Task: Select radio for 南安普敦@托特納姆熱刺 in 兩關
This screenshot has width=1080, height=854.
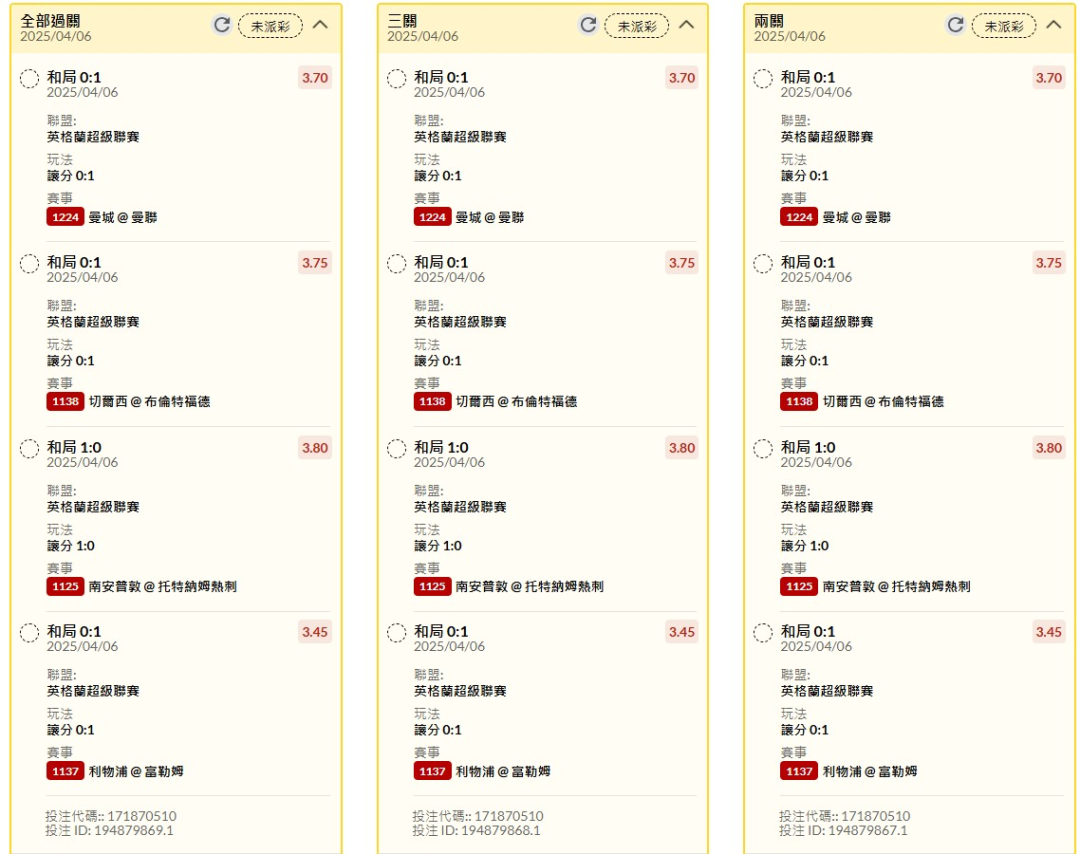Action: (762, 449)
